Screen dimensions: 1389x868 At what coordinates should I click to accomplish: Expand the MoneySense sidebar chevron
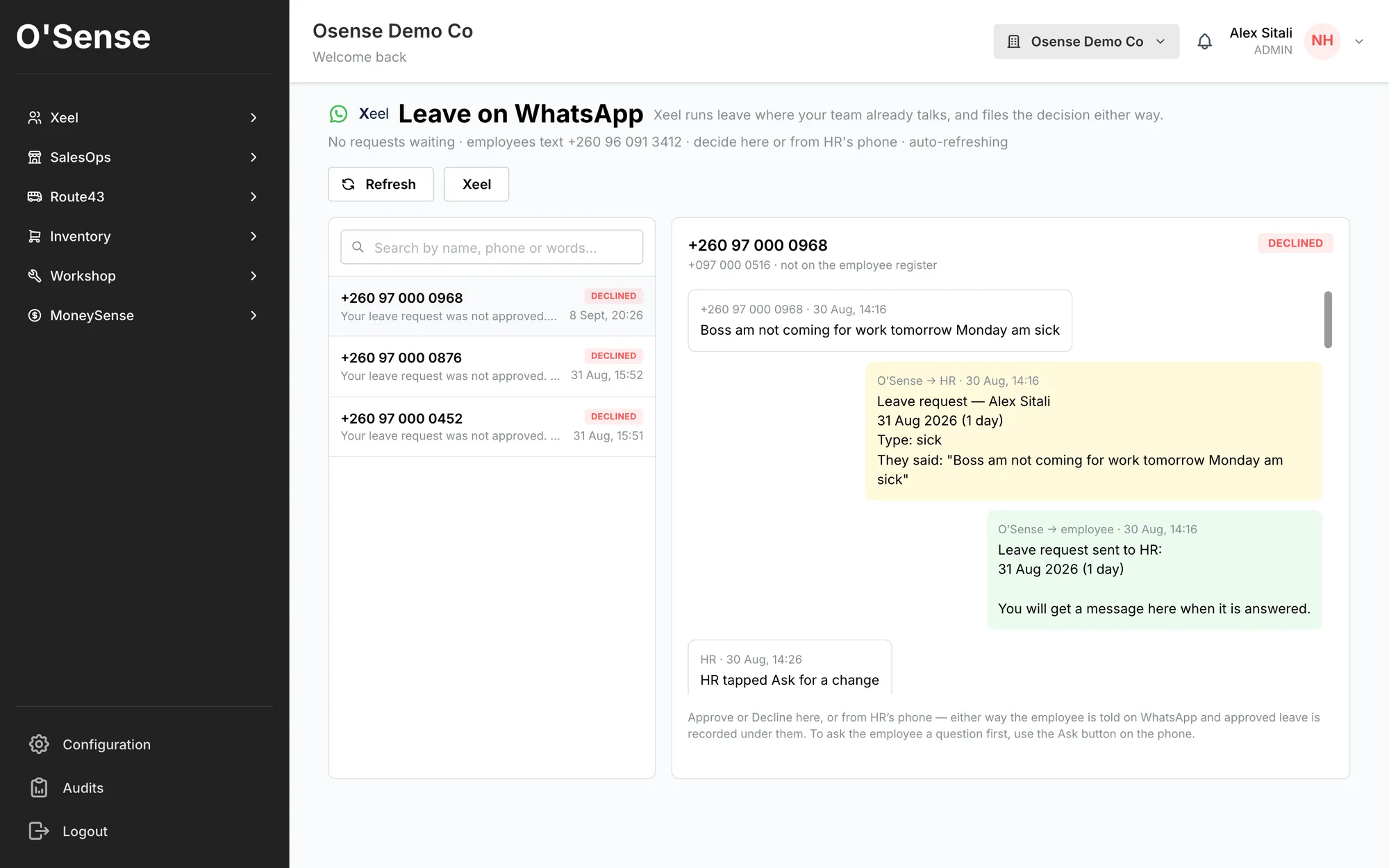tap(253, 316)
